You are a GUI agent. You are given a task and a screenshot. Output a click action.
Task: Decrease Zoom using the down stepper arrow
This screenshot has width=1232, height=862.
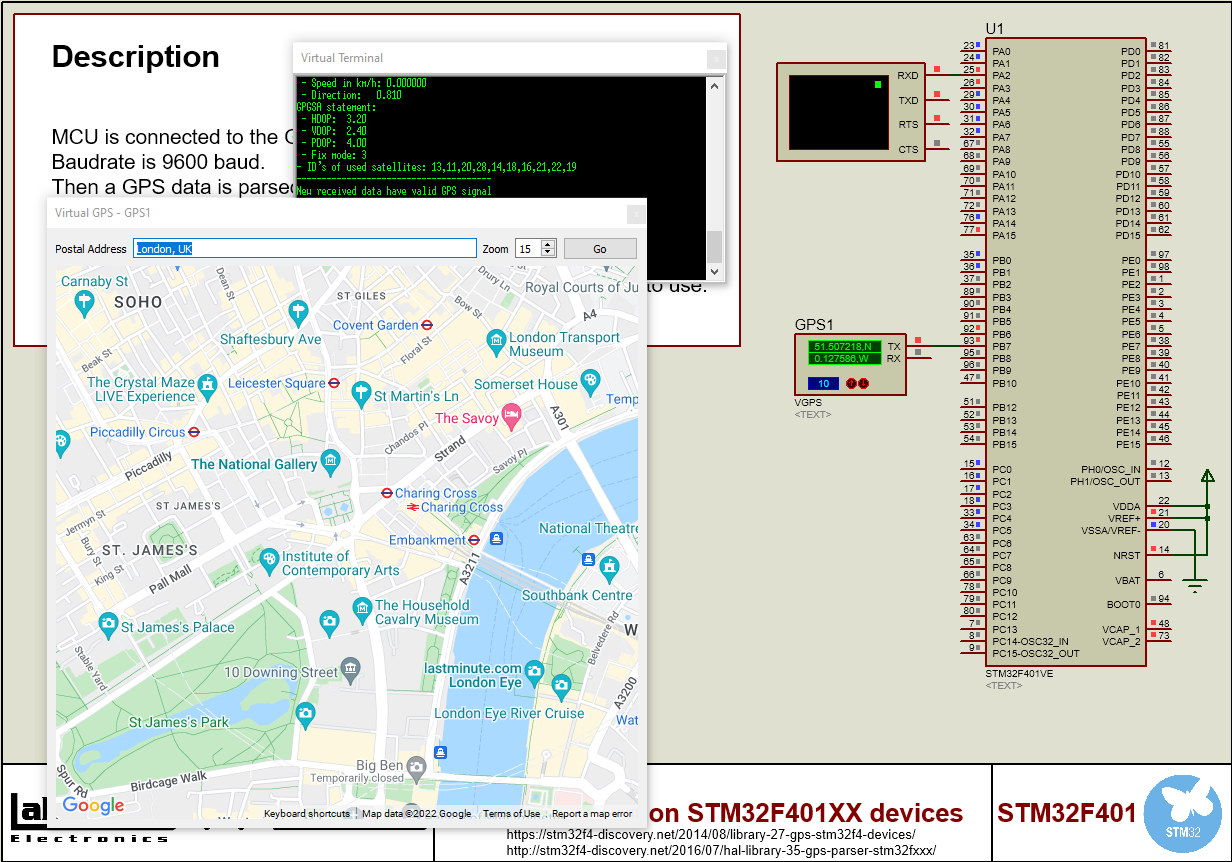click(548, 252)
